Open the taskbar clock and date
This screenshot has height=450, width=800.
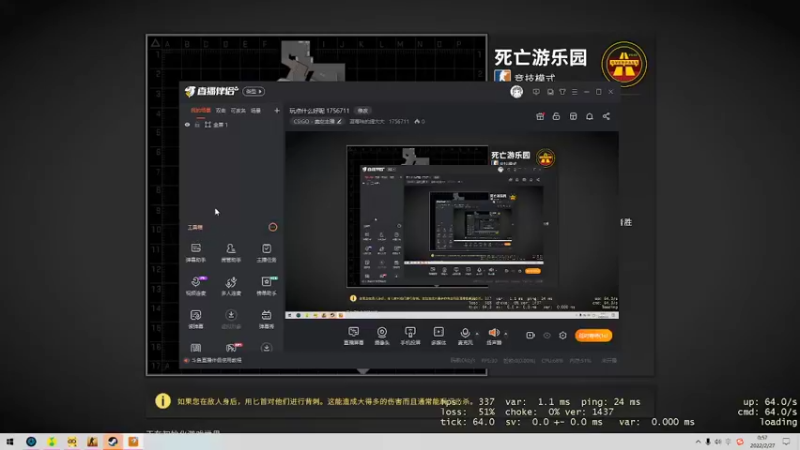762,442
